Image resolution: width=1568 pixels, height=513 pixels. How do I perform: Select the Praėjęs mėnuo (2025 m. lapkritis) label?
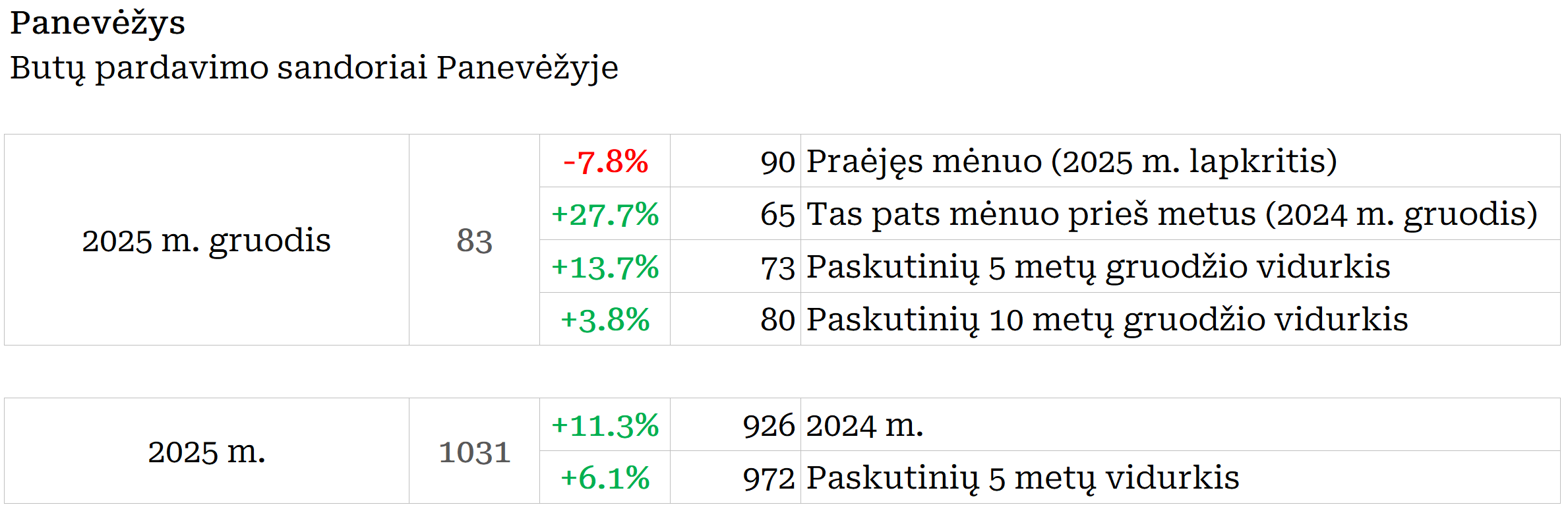(x=1071, y=162)
